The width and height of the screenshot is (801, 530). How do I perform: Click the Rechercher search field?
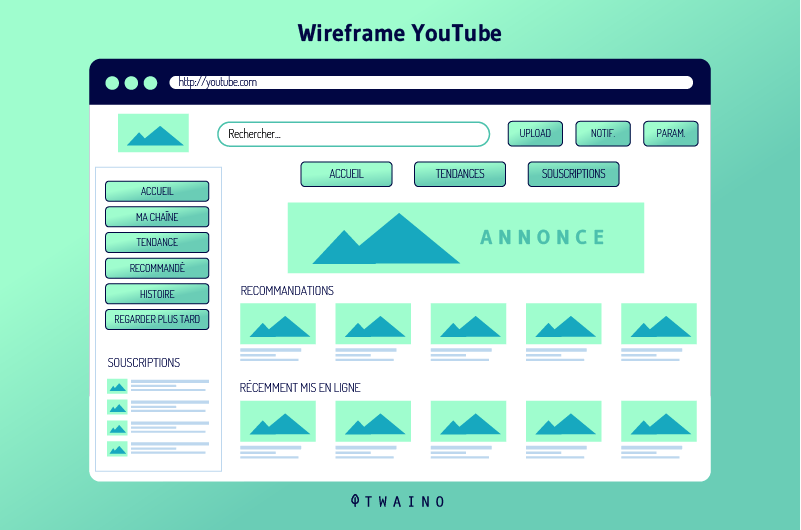(x=354, y=134)
